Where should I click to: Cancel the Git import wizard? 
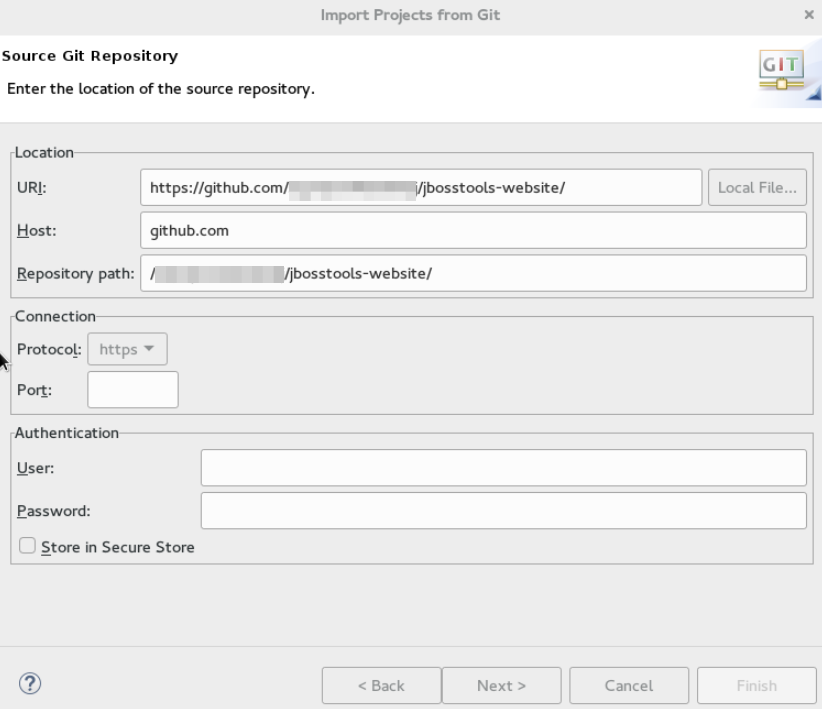point(629,685)
